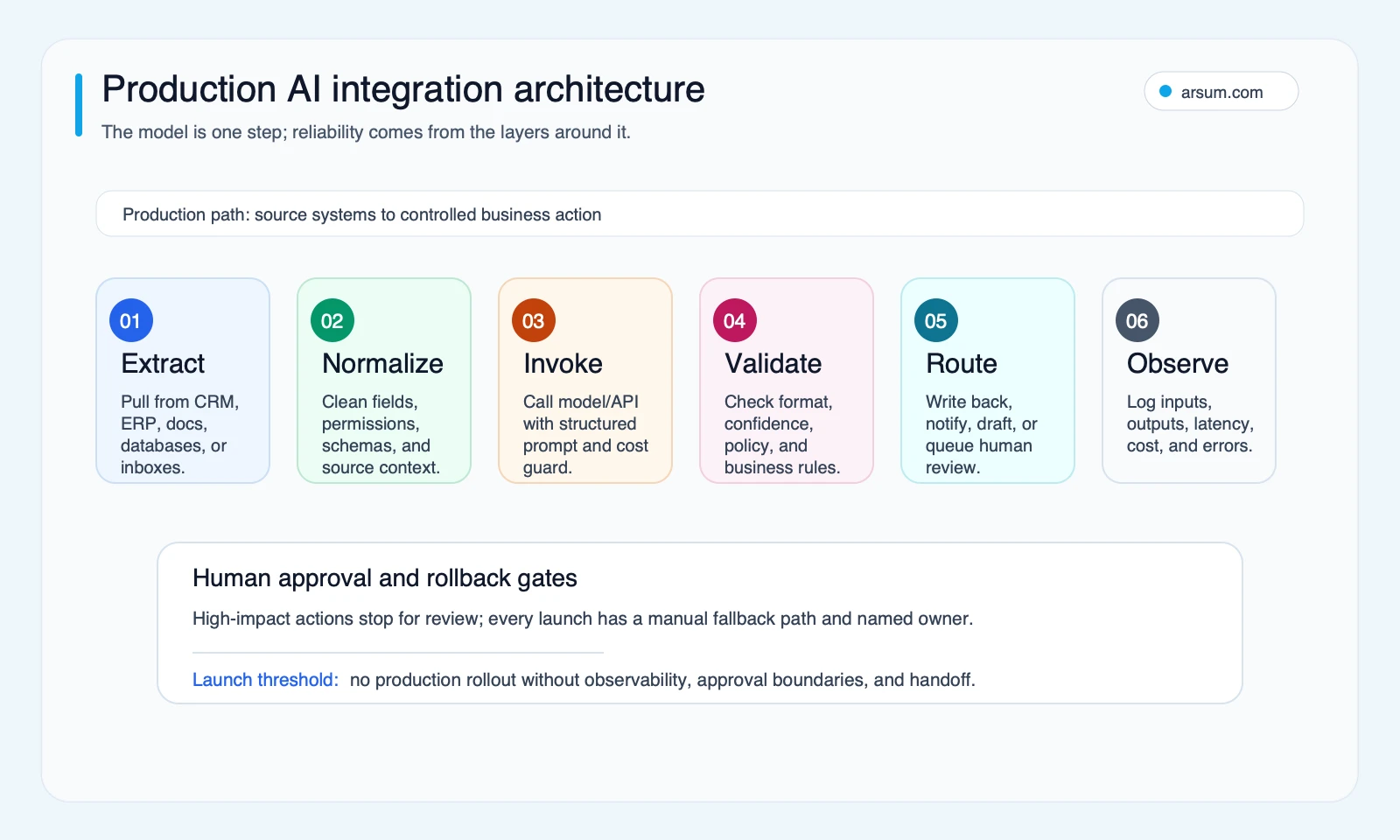Click the 03 step number badge
Viewport: 1400px width, 840px height.
click(534, 321)
